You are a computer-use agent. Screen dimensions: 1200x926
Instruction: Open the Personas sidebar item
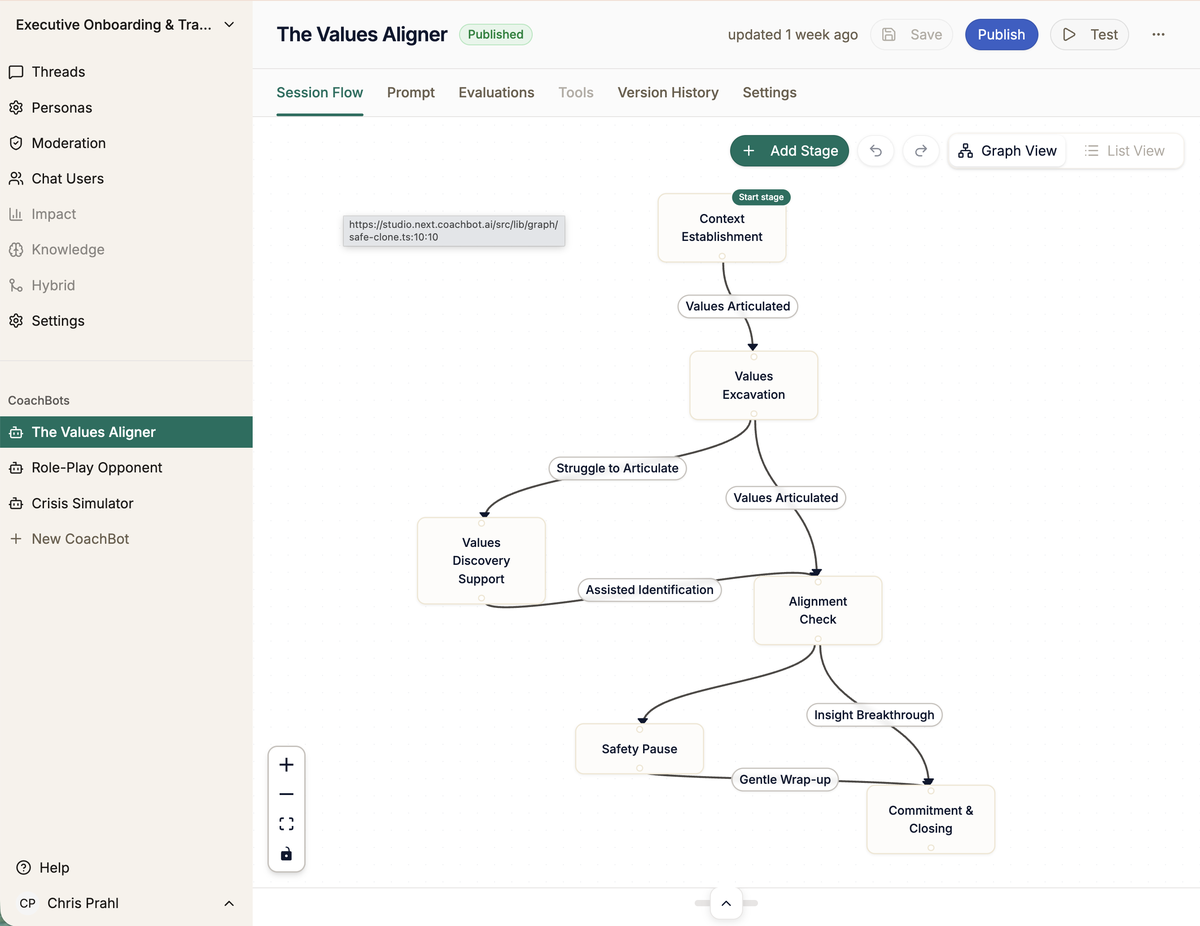pyautogui.click(x=61, y=107)
